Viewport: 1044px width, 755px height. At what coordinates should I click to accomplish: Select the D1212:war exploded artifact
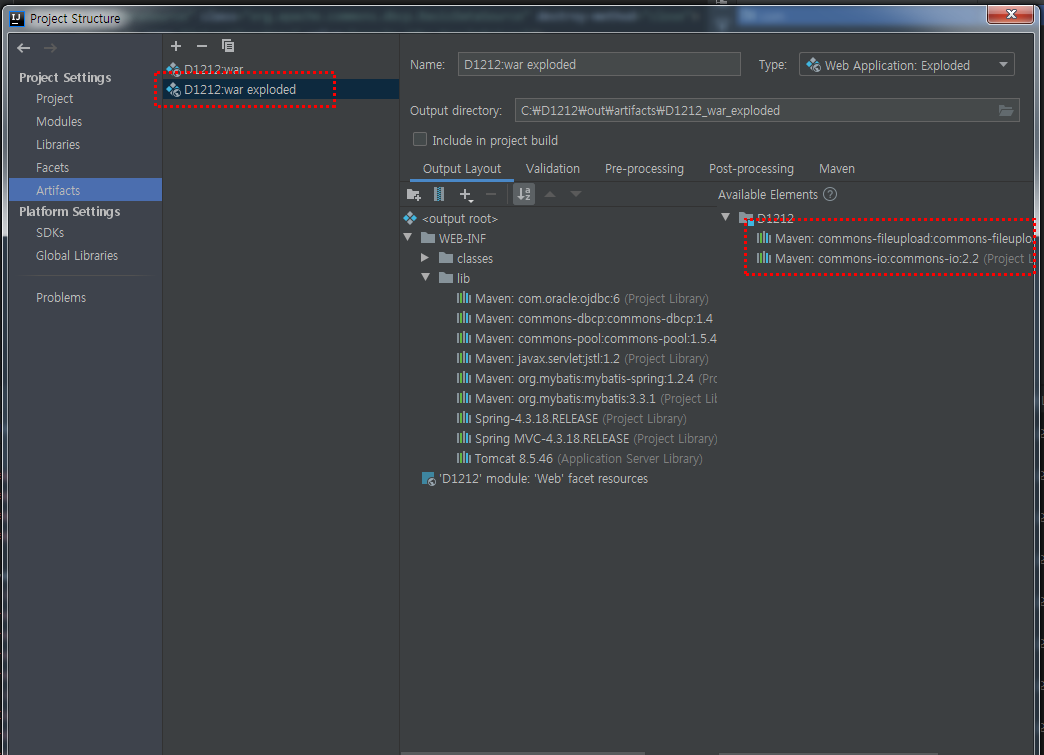point(280,89)
